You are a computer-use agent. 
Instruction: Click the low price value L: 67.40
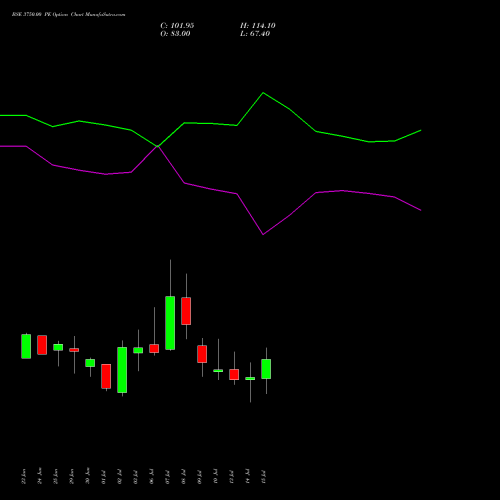(255, 34)
